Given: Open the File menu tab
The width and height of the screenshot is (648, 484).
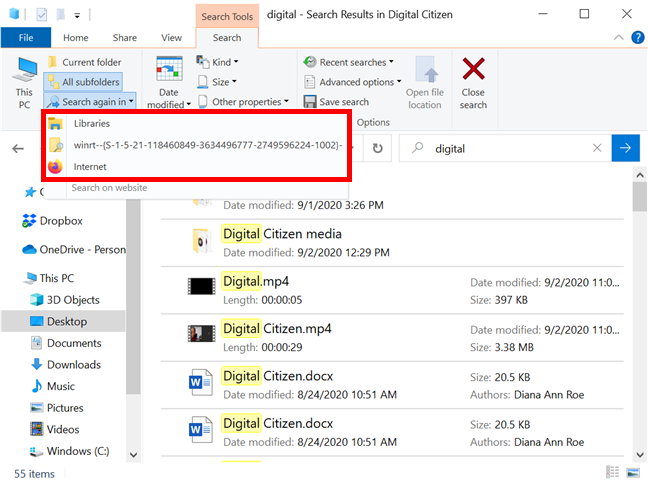Looking at the screenshot, I should point(26,38).
